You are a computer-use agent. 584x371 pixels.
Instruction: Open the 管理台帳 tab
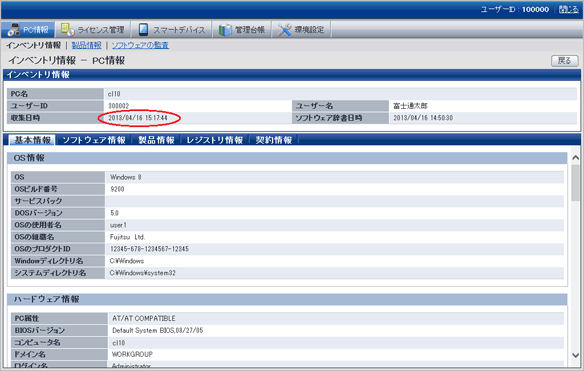click(x=242, y=29)
